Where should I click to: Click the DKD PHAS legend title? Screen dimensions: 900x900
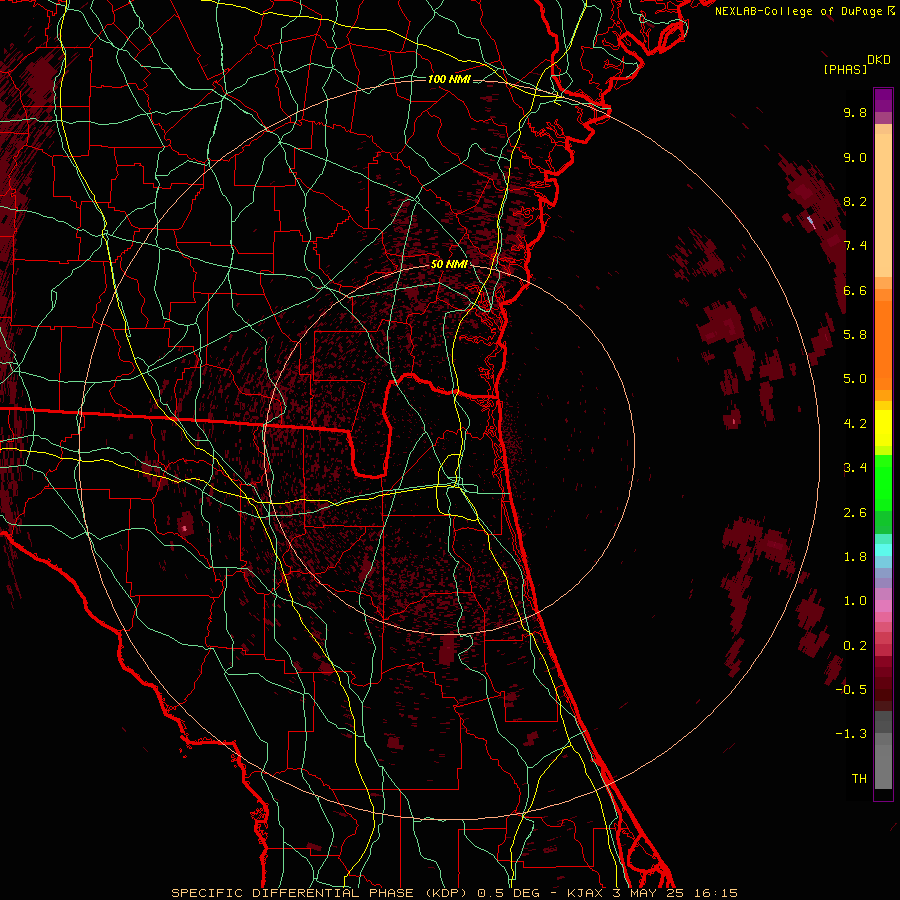(x=856, y=65)
